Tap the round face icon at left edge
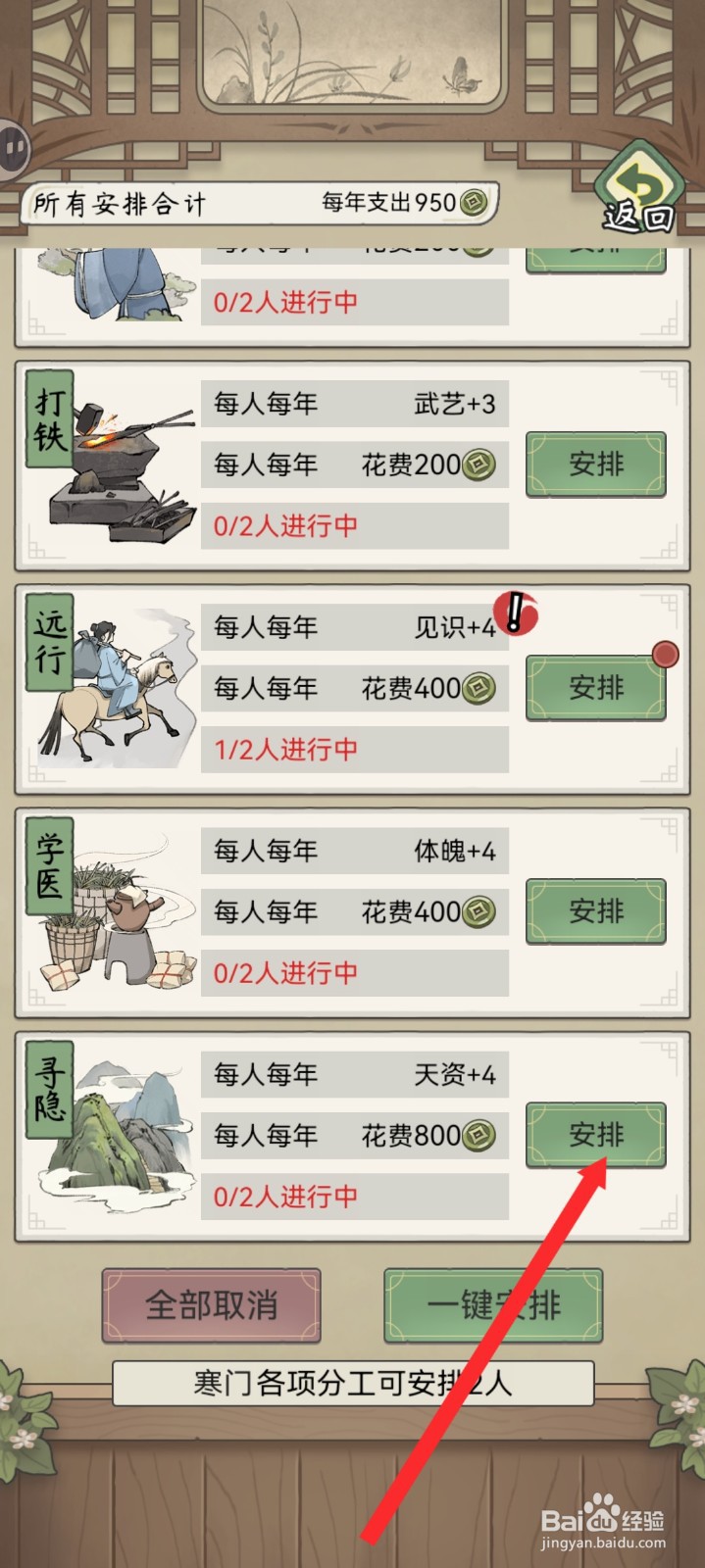Screen dimensions: 705x1568 [x=12, y=149]
